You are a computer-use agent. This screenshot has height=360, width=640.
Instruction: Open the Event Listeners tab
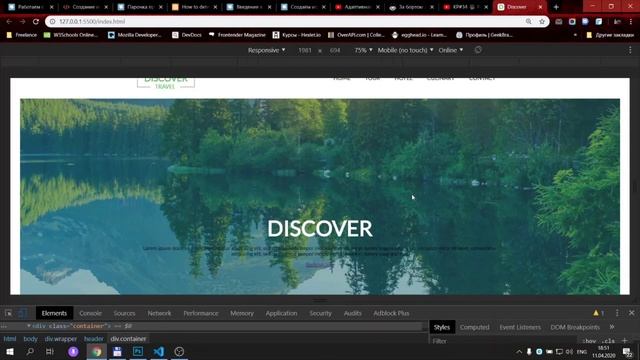click(520, 327)
